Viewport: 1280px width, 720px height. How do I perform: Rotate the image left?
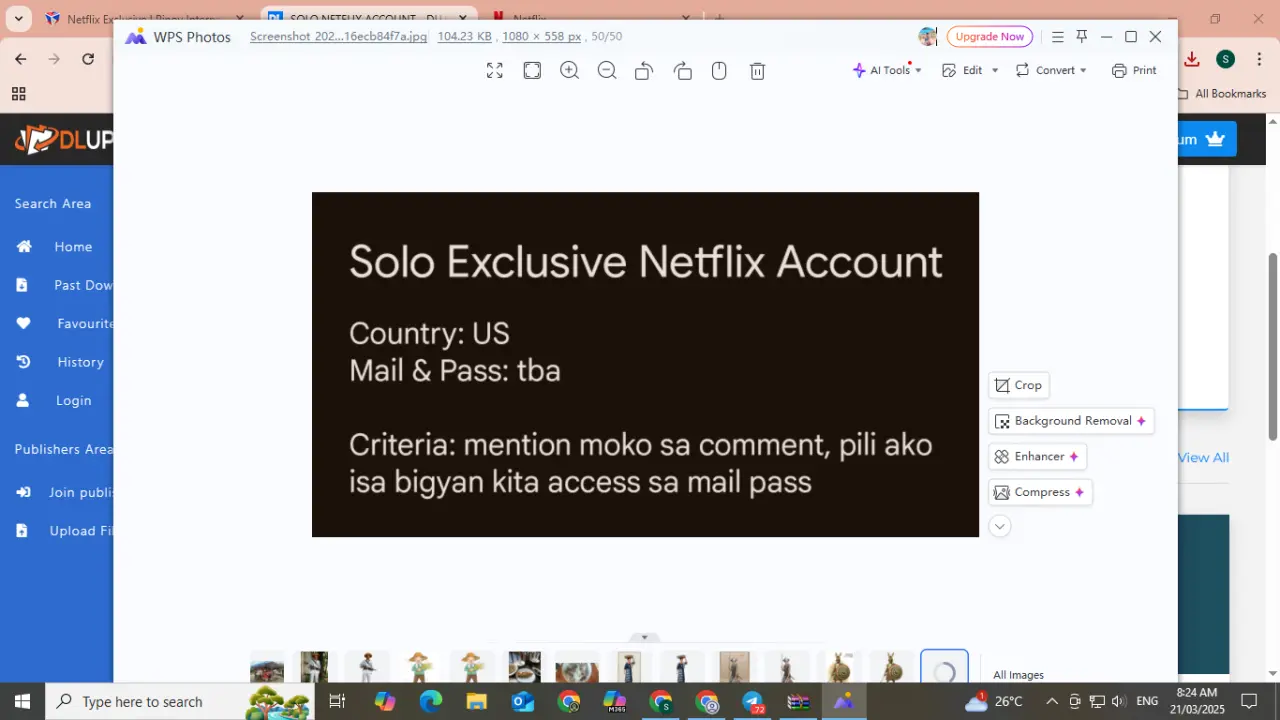(x=644, y=70)
